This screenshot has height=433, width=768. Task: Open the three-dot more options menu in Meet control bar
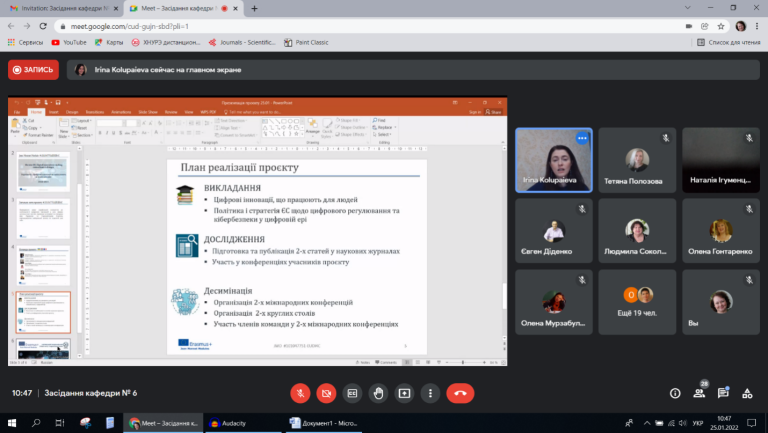click(430, 393)
